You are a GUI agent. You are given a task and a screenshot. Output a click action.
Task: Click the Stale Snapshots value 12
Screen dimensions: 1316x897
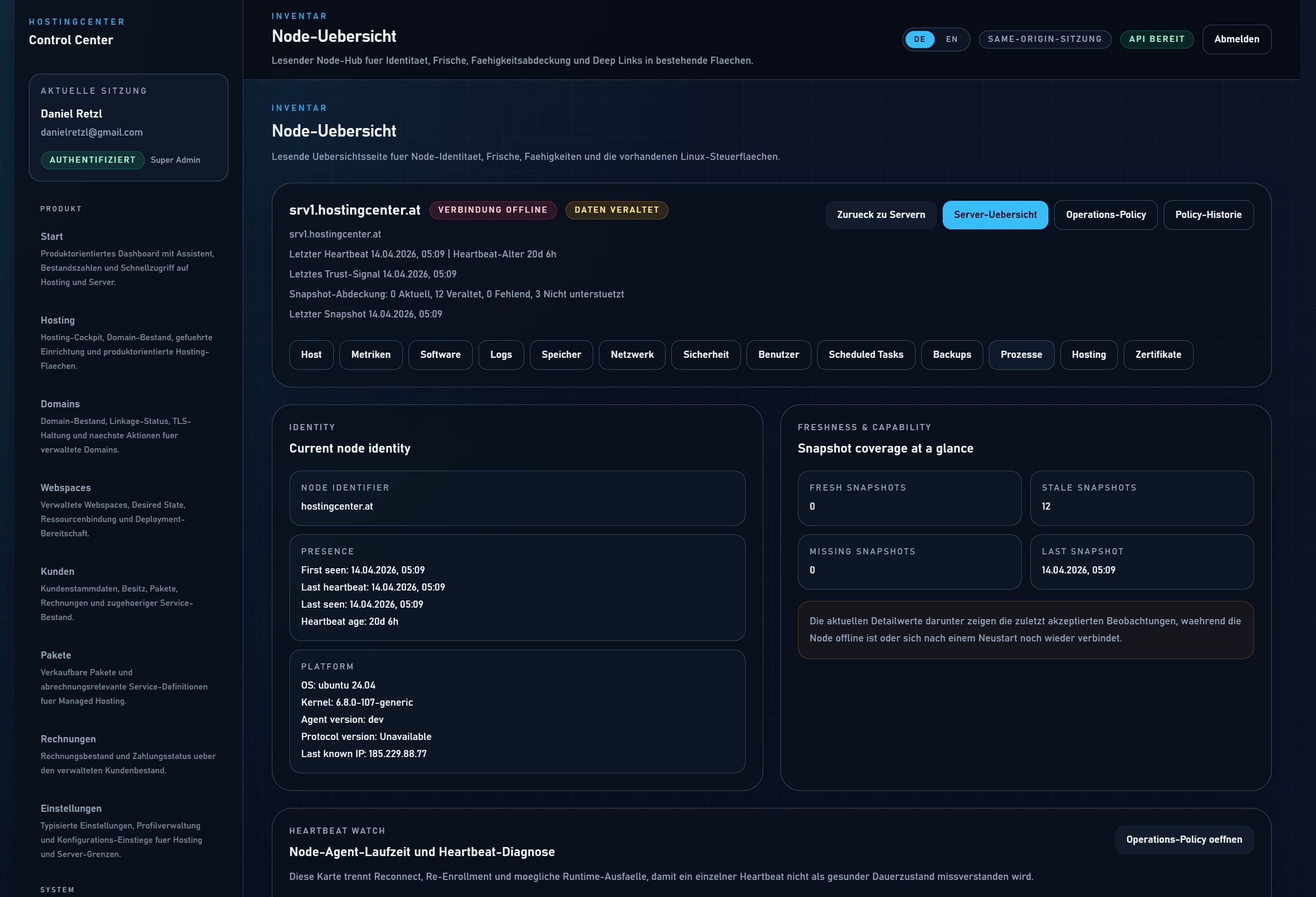[1046, 506]
